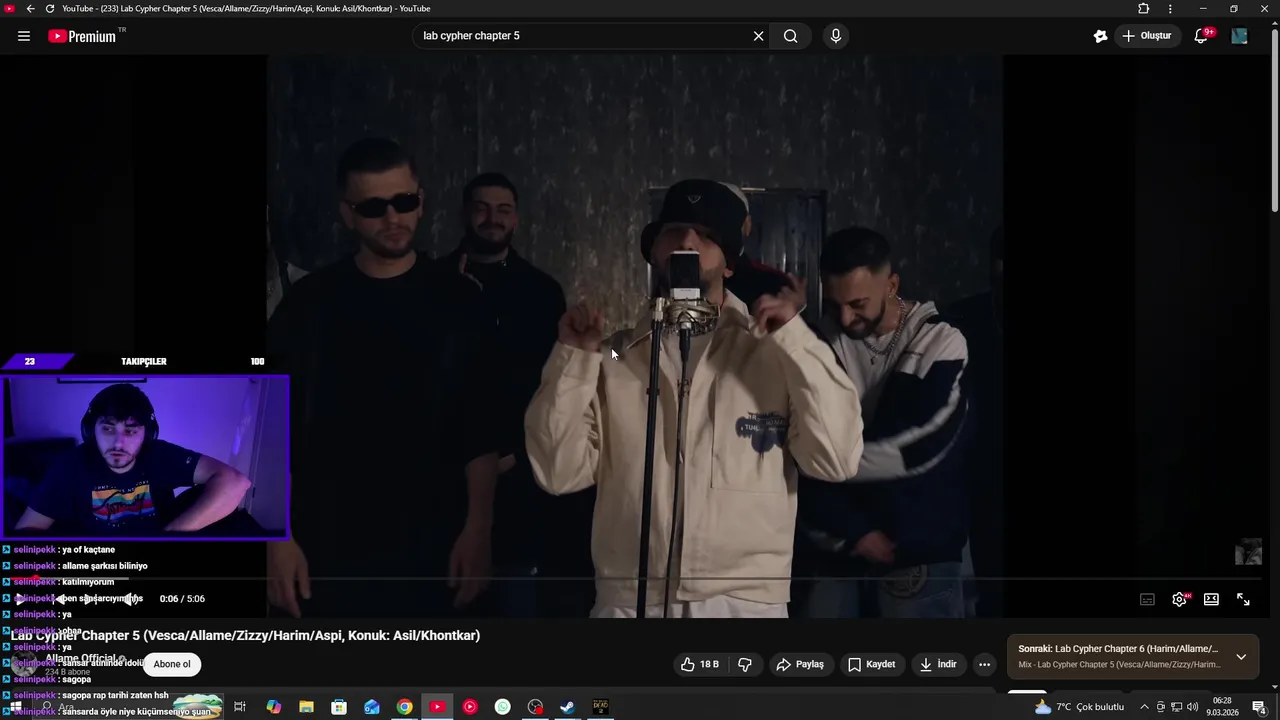Image resolution: width=1280 pixels, height=720 pixels.
Task: Open the YouTube hamburger guide menu
Action: [24, 36]
